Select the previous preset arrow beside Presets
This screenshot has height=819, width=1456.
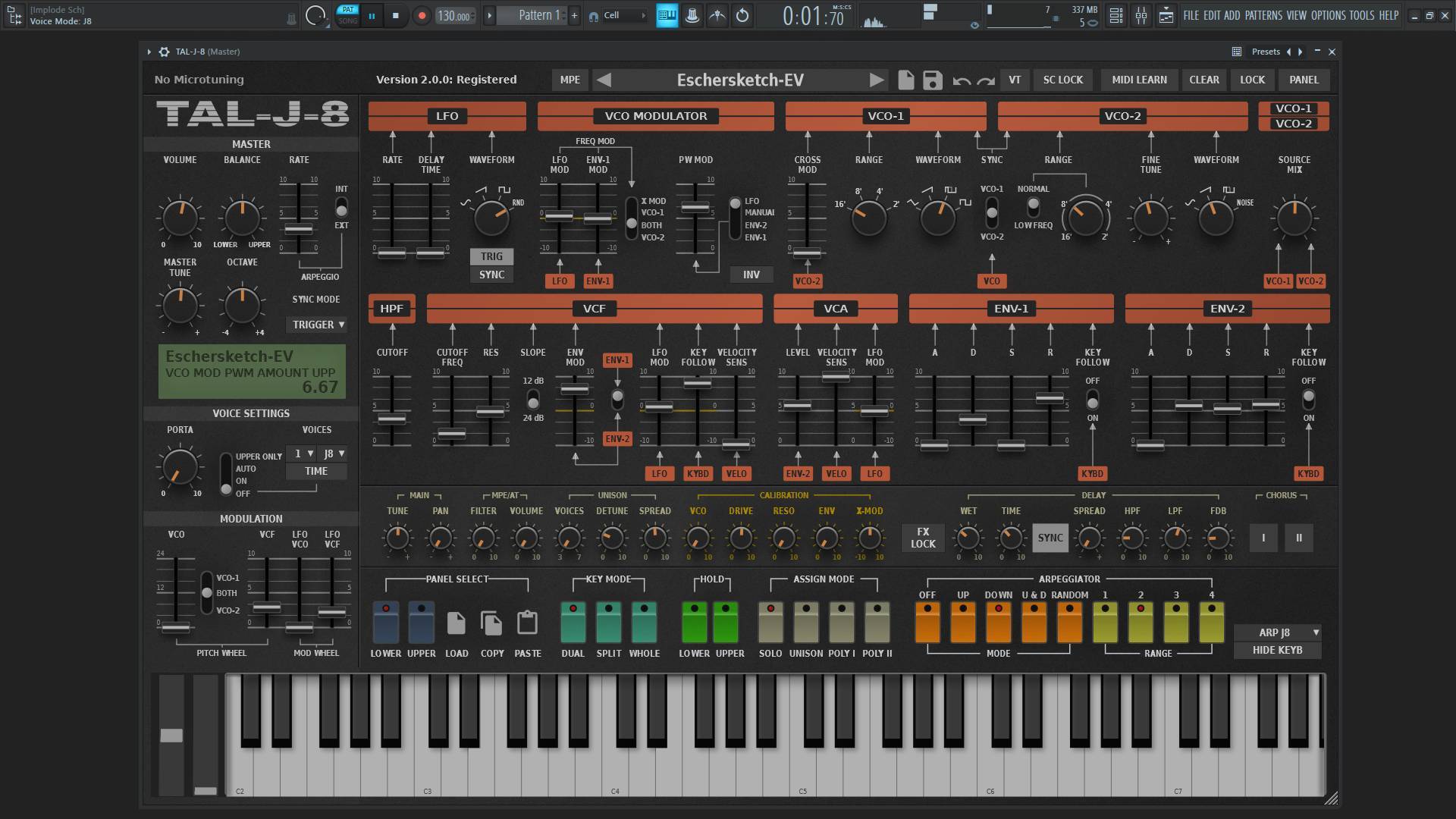tap(1288, 52)
